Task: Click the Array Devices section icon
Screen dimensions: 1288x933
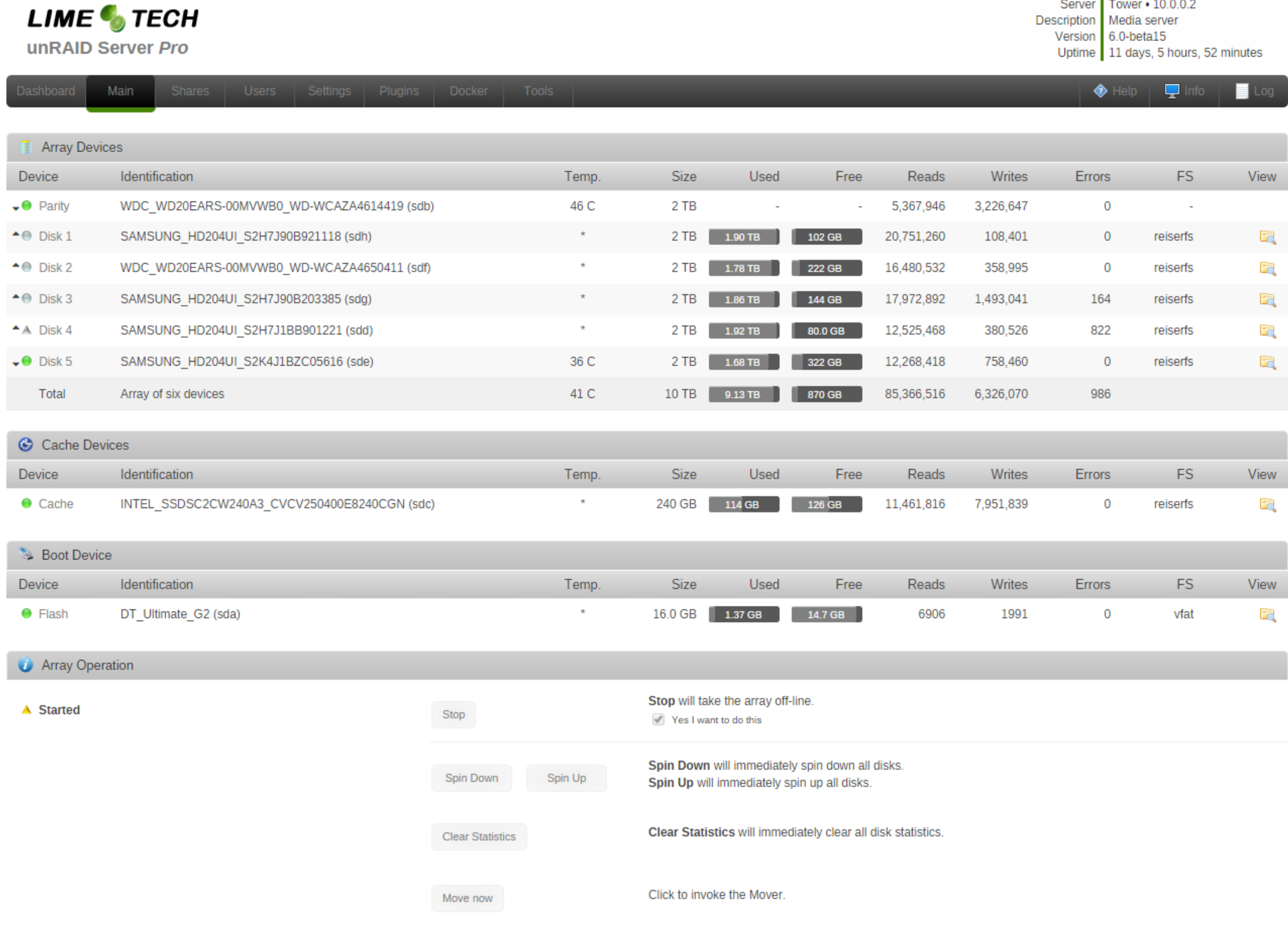Action: tap(26, 147)
